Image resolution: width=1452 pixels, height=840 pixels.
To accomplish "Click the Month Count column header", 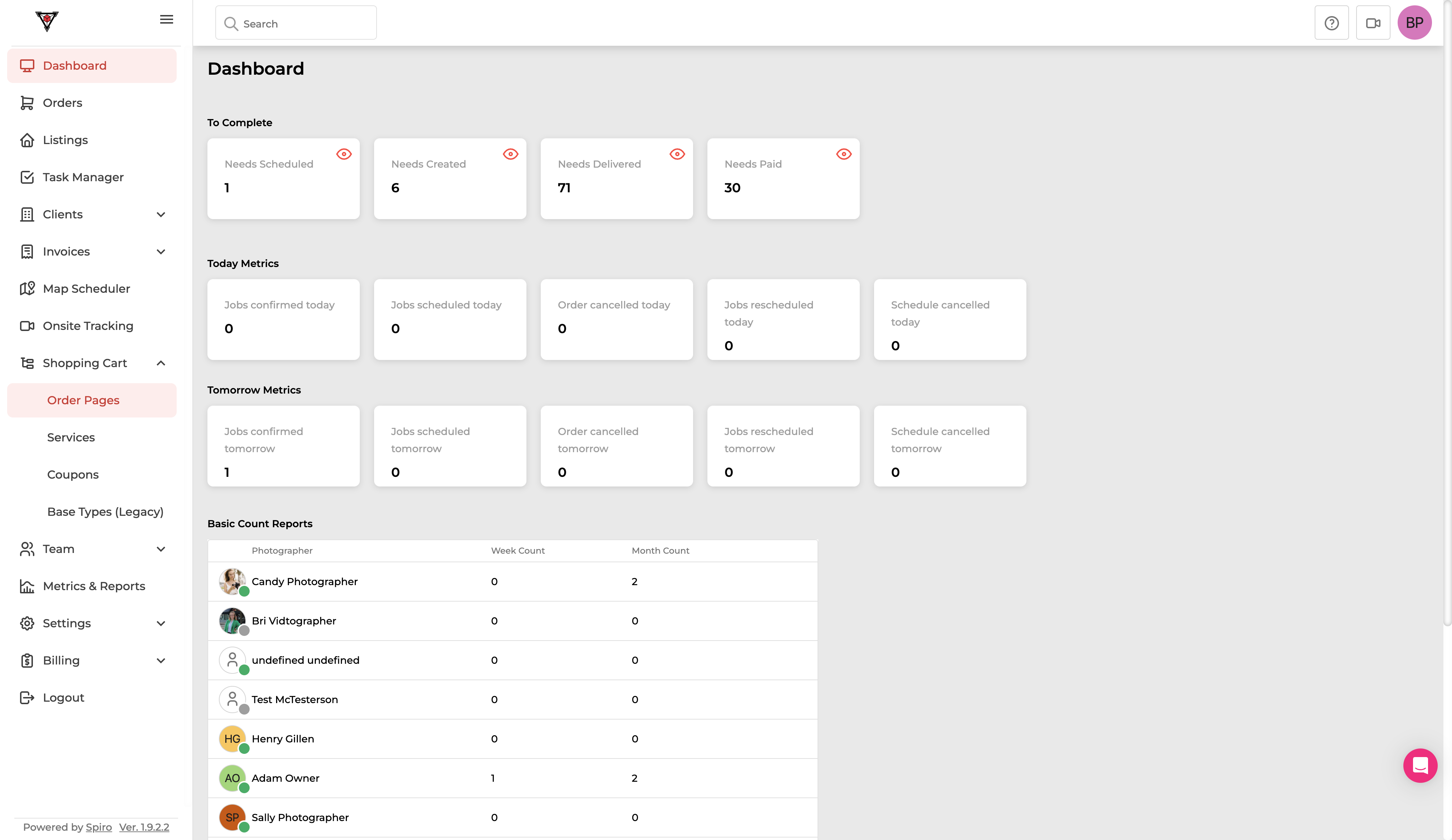I will pos(660,550).
